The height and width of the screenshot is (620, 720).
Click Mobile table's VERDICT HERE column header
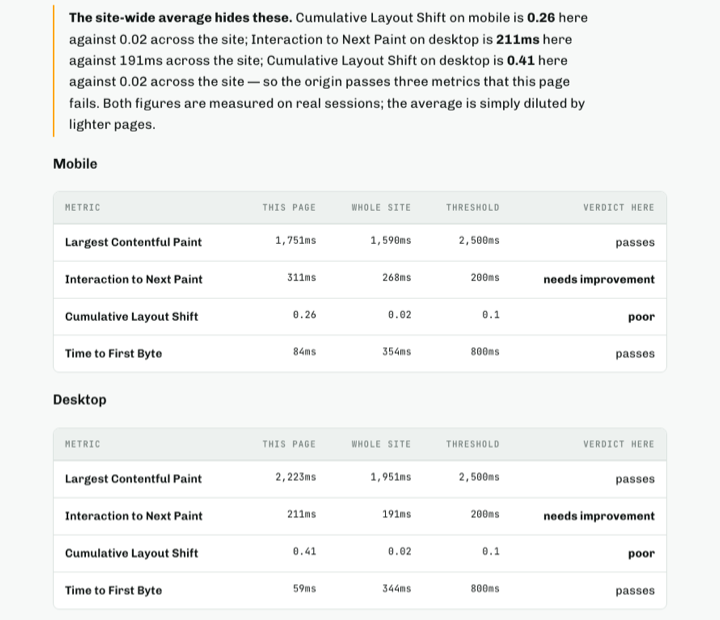pos(619,208)
